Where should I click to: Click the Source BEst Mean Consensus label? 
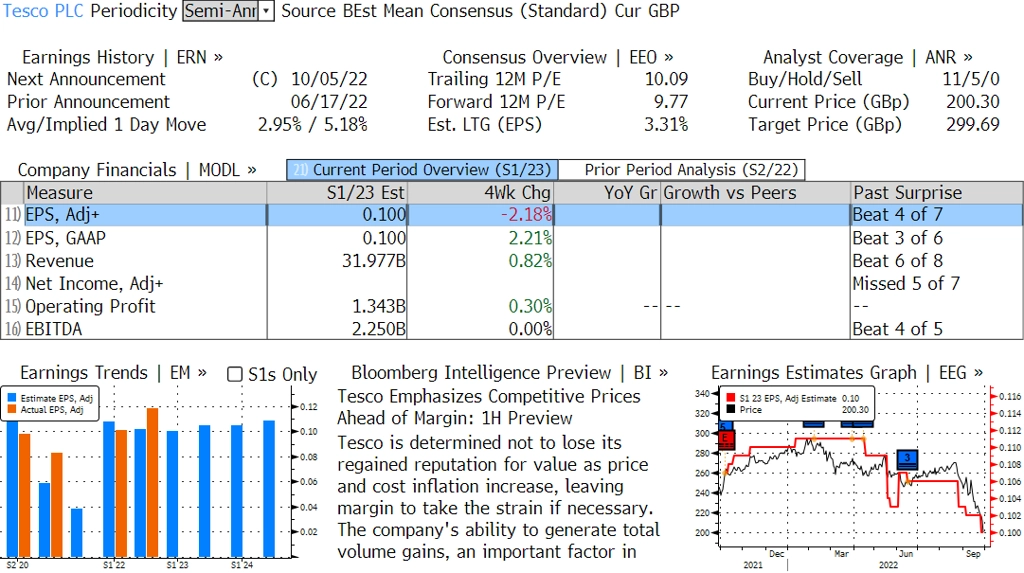(x=444, y=11)
